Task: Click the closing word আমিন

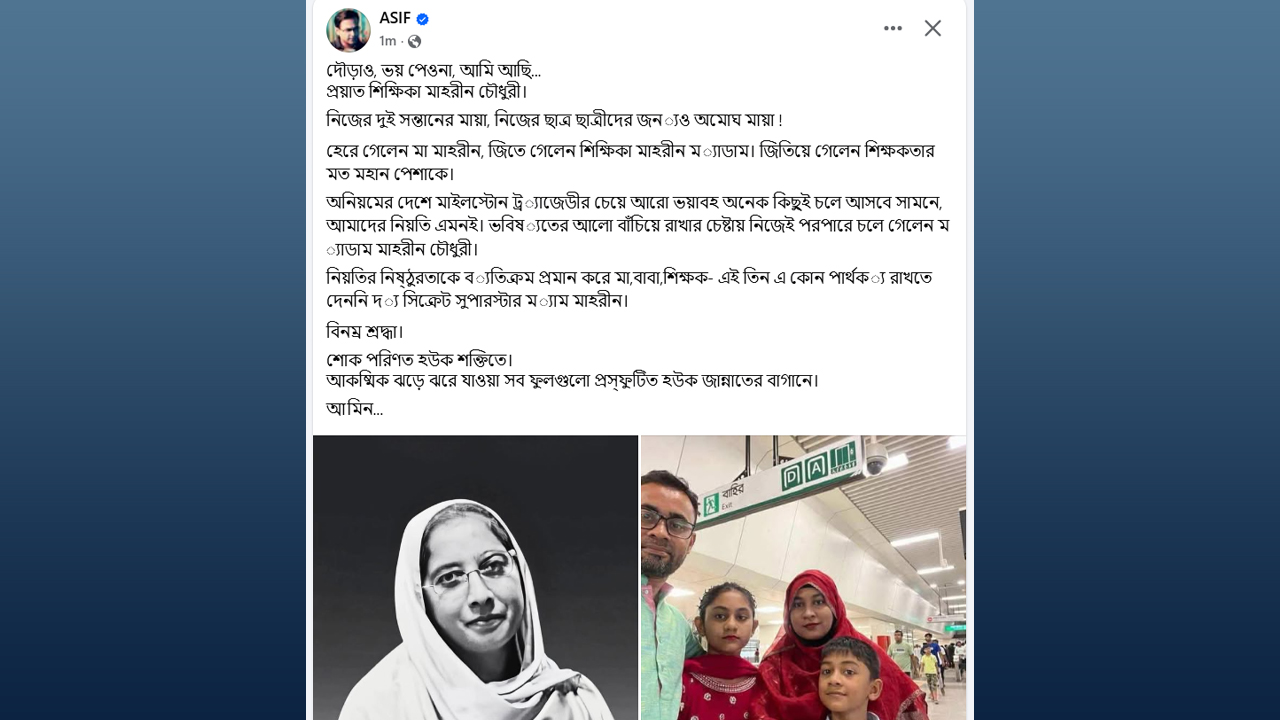Action: (354, 408)
